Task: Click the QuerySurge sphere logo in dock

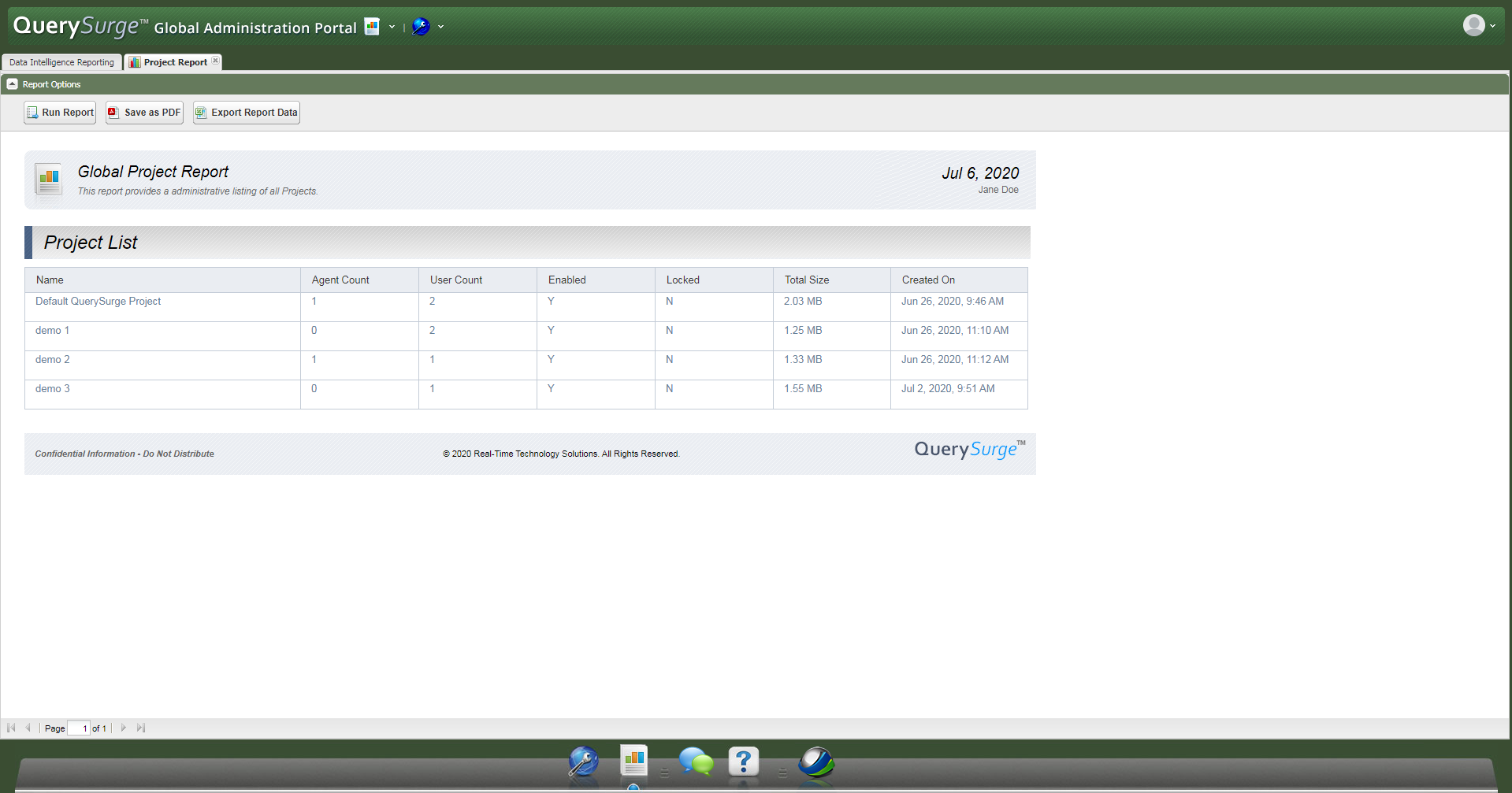Action: pos(816,762)
